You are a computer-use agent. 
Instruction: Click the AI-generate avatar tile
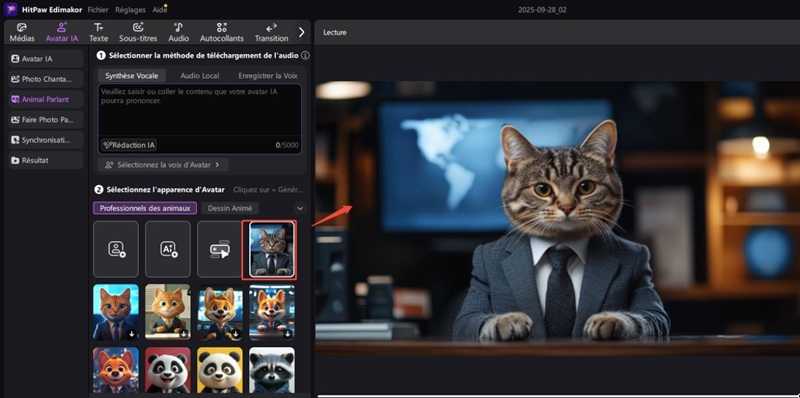(168, 249)
